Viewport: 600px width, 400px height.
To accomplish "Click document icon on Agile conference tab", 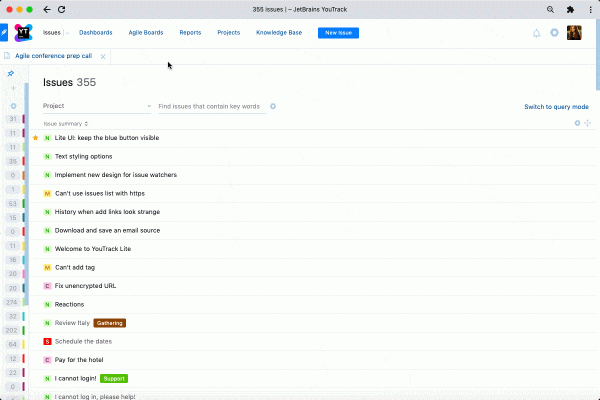I will pos(7,56).
